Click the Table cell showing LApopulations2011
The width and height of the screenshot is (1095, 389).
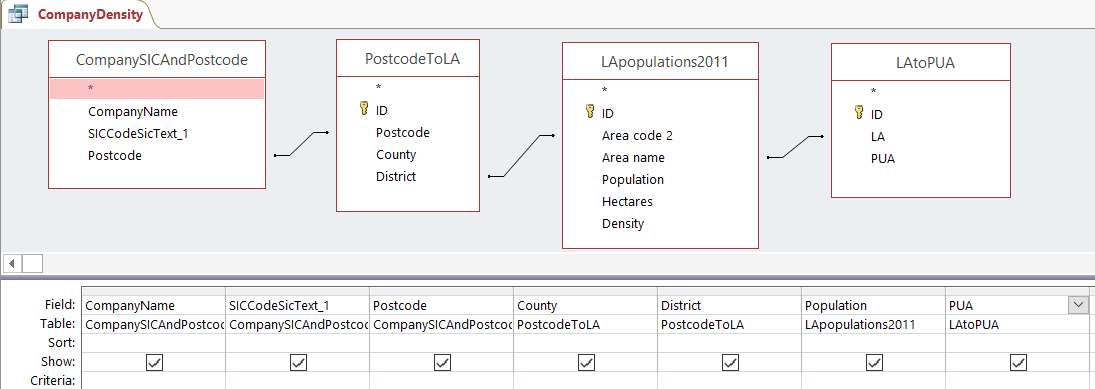(873, 324)
